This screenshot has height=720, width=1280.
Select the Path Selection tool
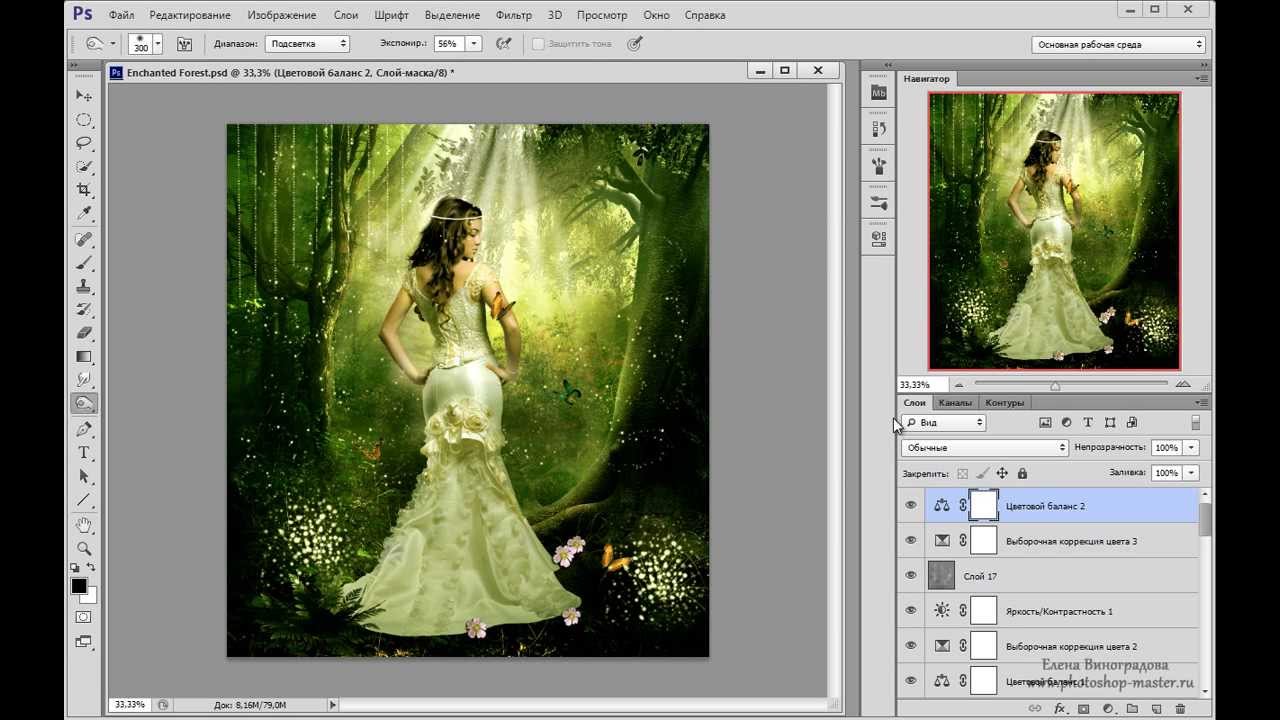pos(84,477)
